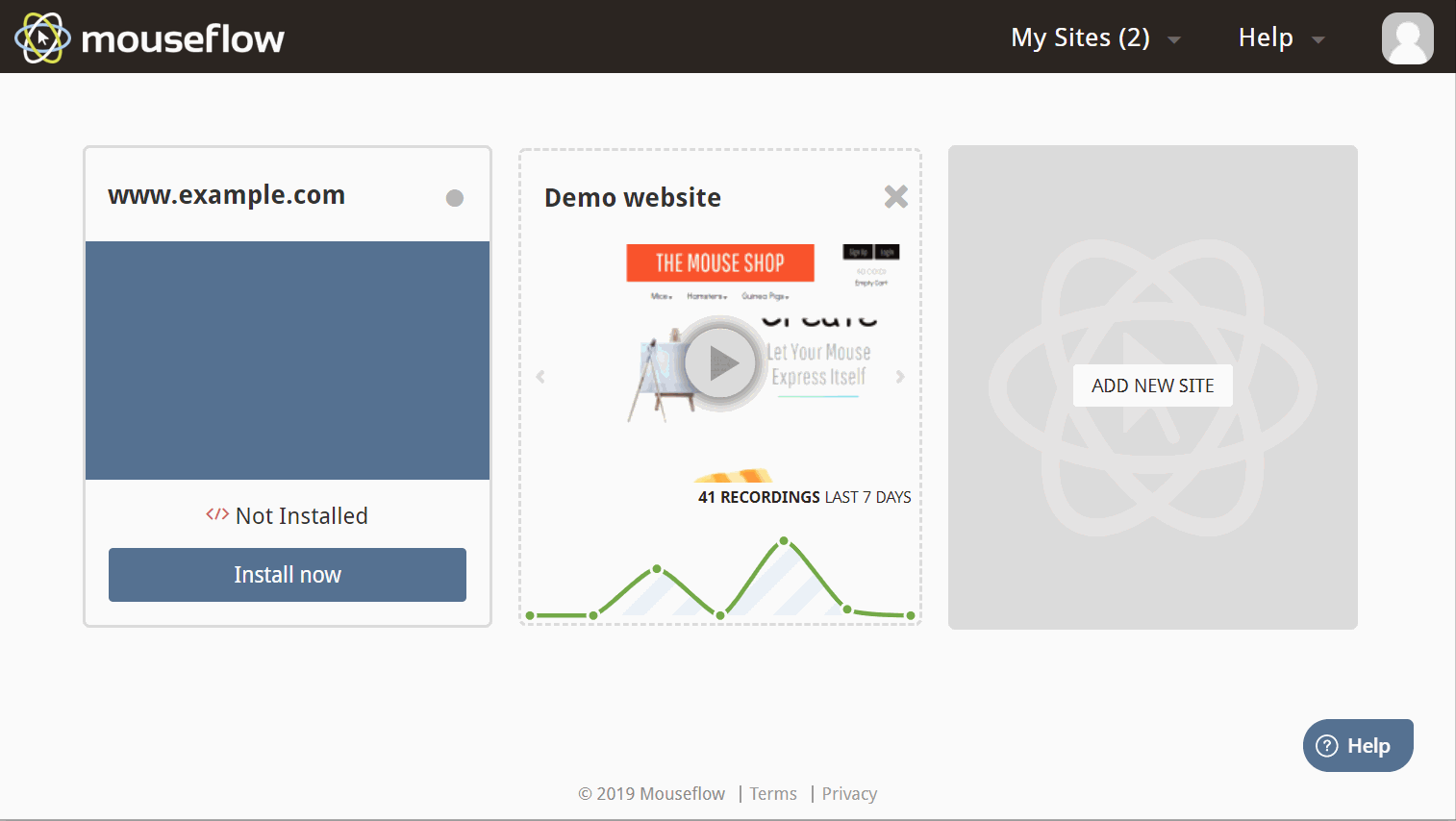This screenshot has height=821, width=1456.
Task: Click the highest peak on recordings chart
Action: tap(784, 541)
